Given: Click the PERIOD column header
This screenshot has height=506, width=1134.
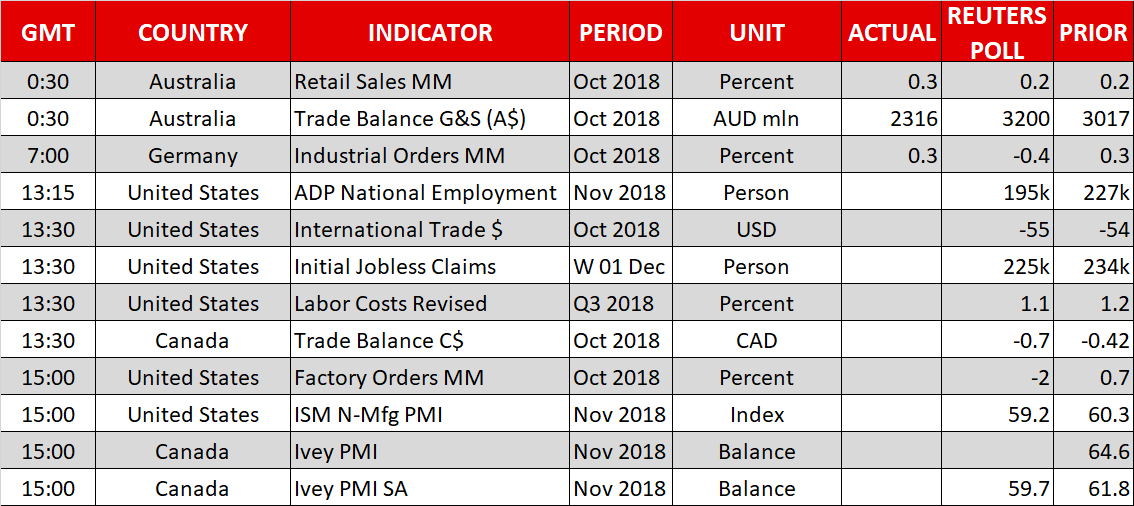Looking at the screenshot, I should [621, 32].
